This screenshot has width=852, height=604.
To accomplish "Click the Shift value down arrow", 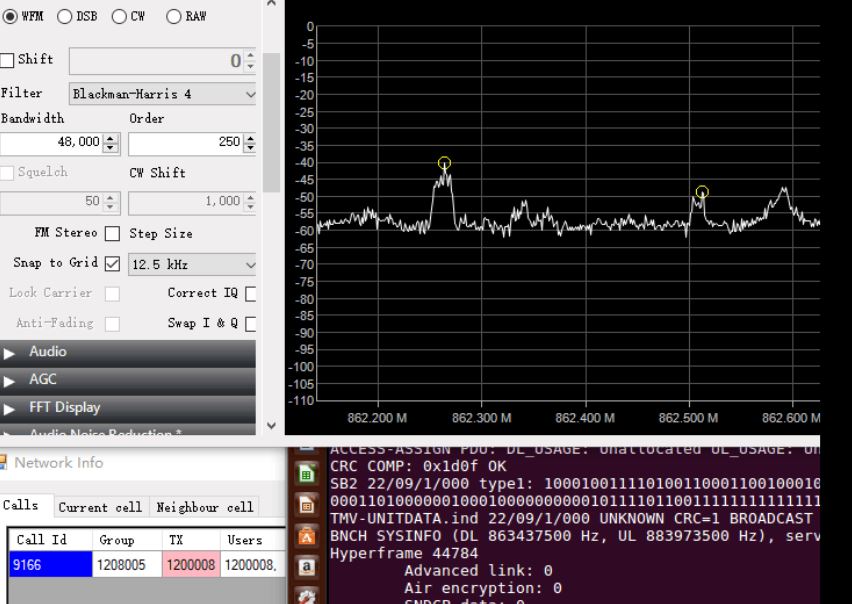I will click(250, 65).
